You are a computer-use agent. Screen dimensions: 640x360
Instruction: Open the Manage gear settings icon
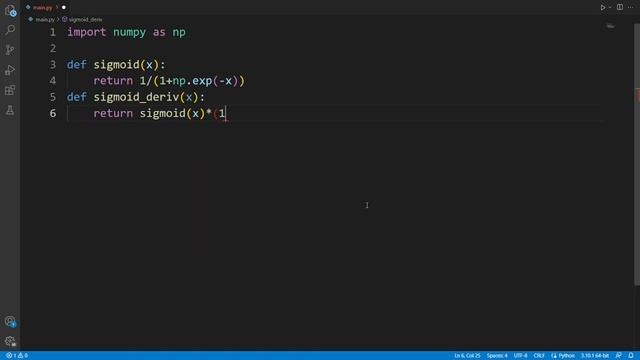coord(10,341)
